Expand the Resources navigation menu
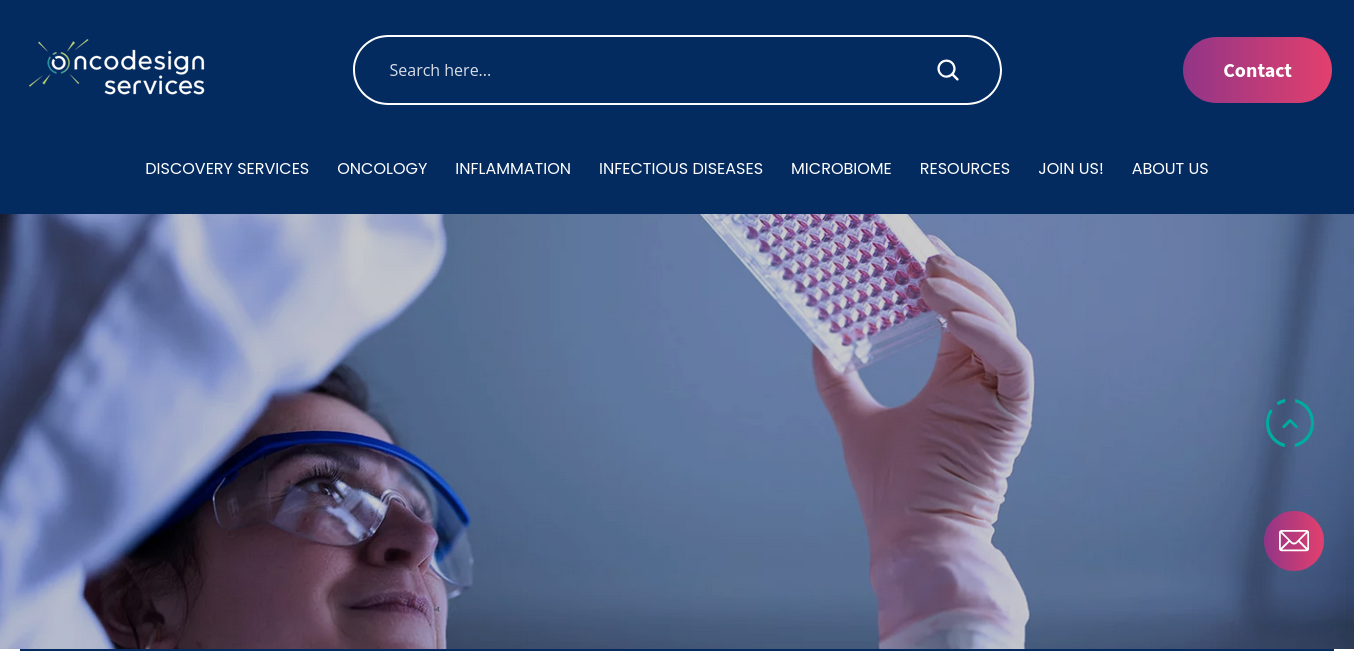 click(x=965, y=169)
